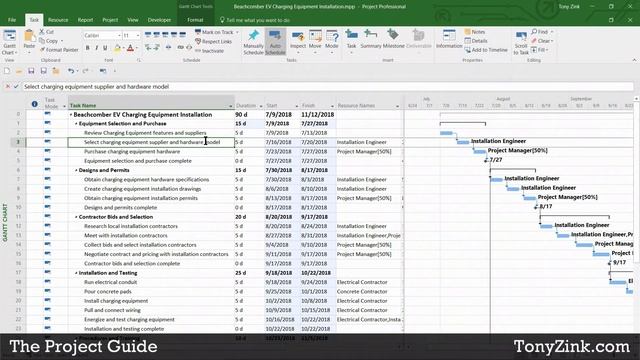Collapse the Designs and Permits summary task
Screen dimensions: 640x360
coord(76,170)
